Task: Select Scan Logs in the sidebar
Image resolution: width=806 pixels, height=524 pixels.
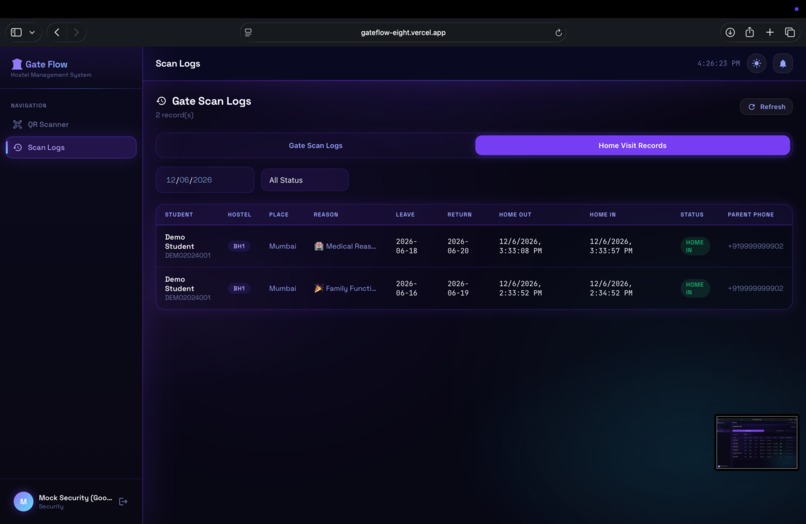Action: click(71, 148)
